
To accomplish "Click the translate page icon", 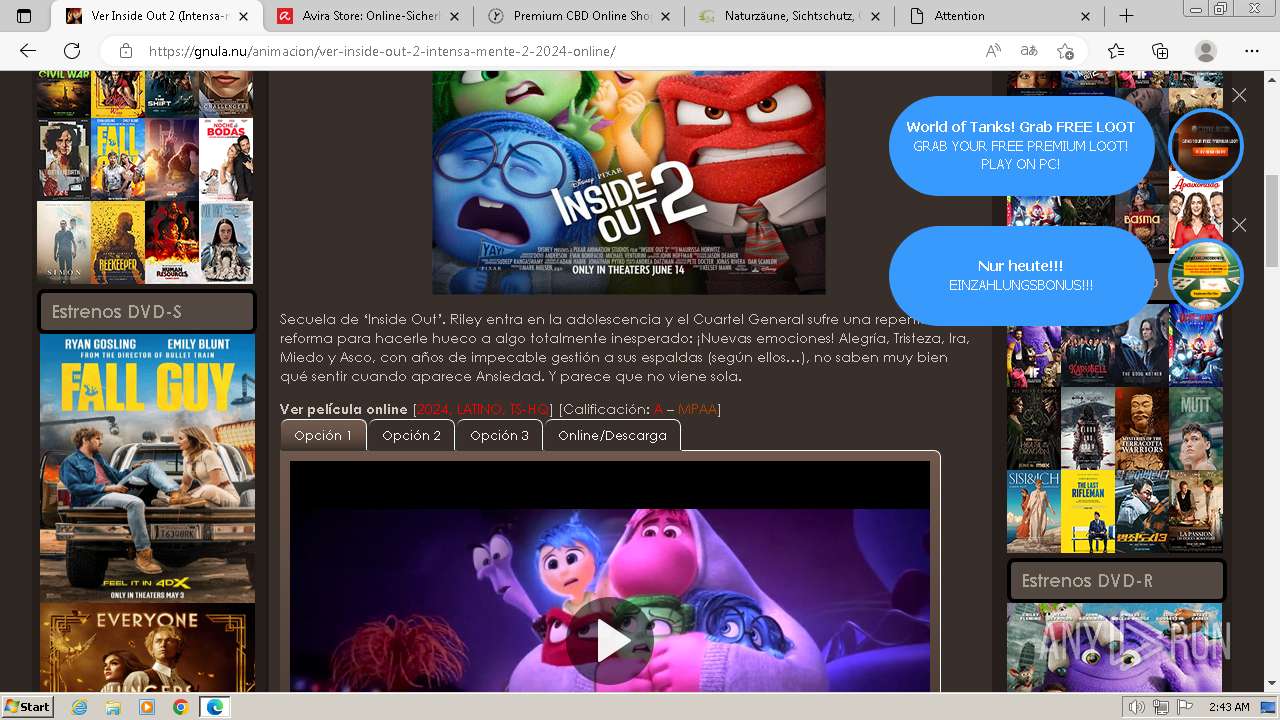I will coord(1028,51).
